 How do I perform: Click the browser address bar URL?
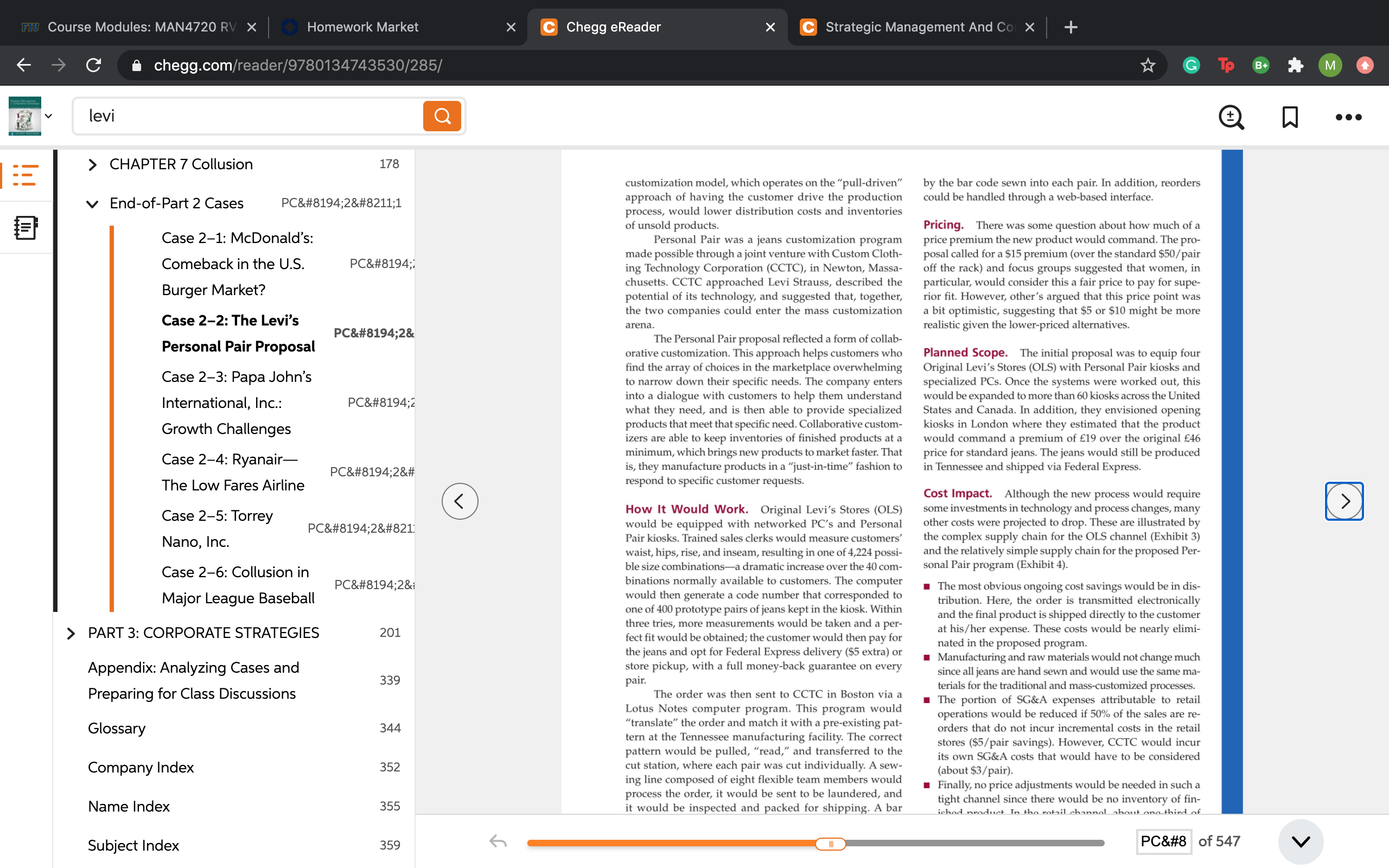pos(298,66)
